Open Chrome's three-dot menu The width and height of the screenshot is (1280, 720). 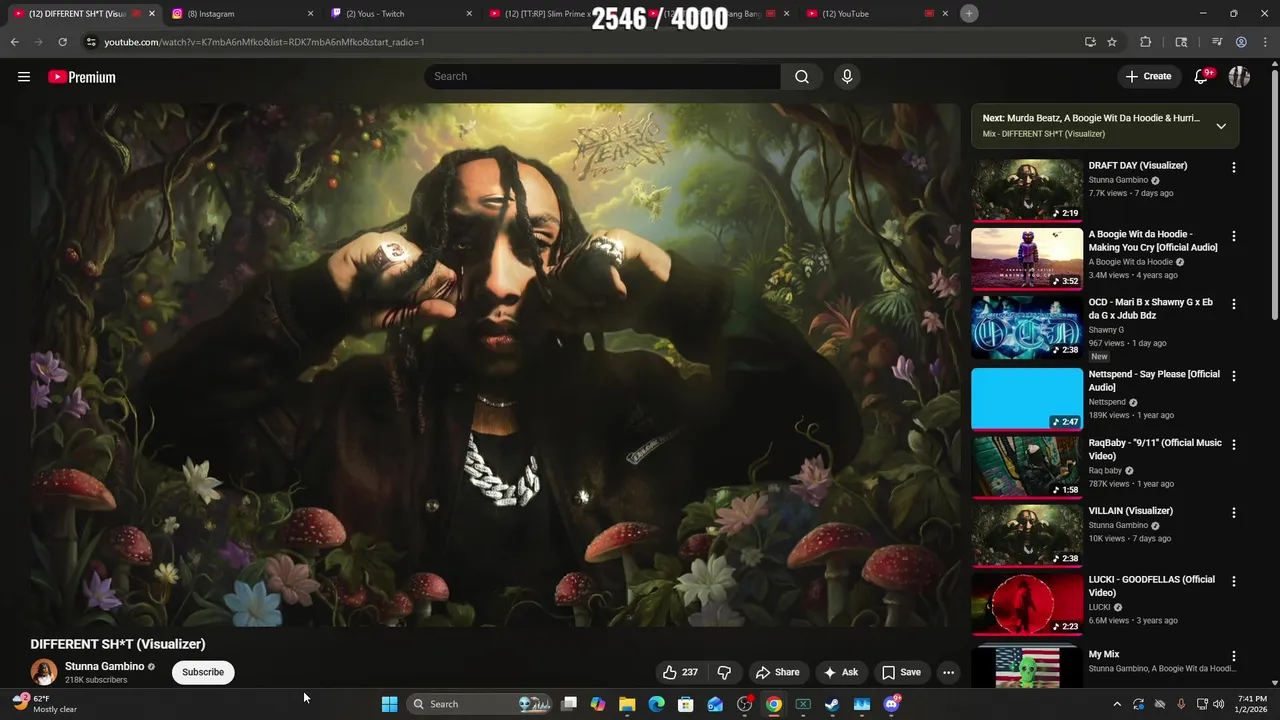[1265, 42]
